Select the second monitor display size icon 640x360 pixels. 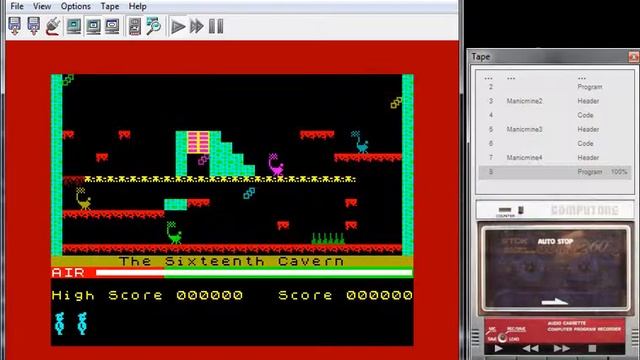[x=93, y=26]
